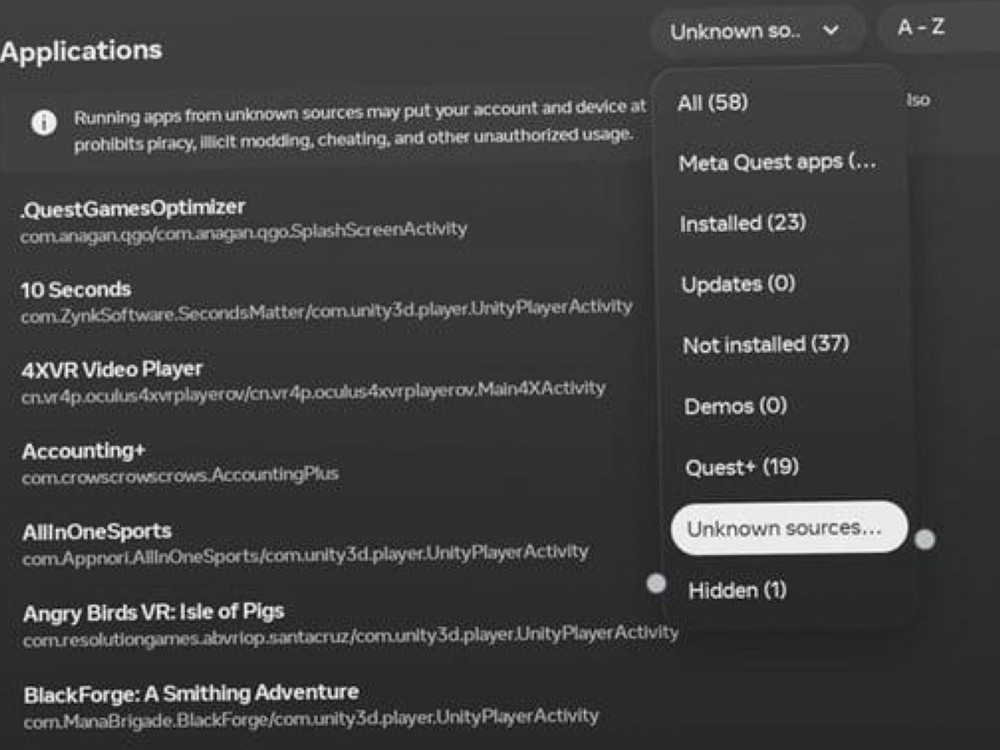This screenshot has width=1000, height=750.
Task: Select Updates (0) in filter list
Action: [738, 284]
